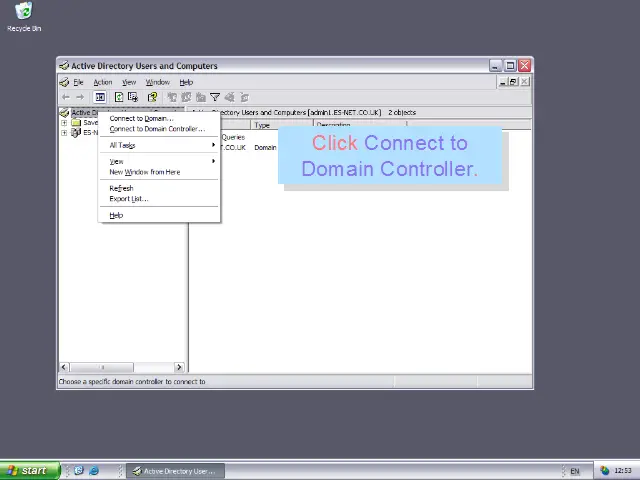Screen dimensions: 640x480
Task: Expand the ES-NET domain tree node
Action: tap(64, 133)
